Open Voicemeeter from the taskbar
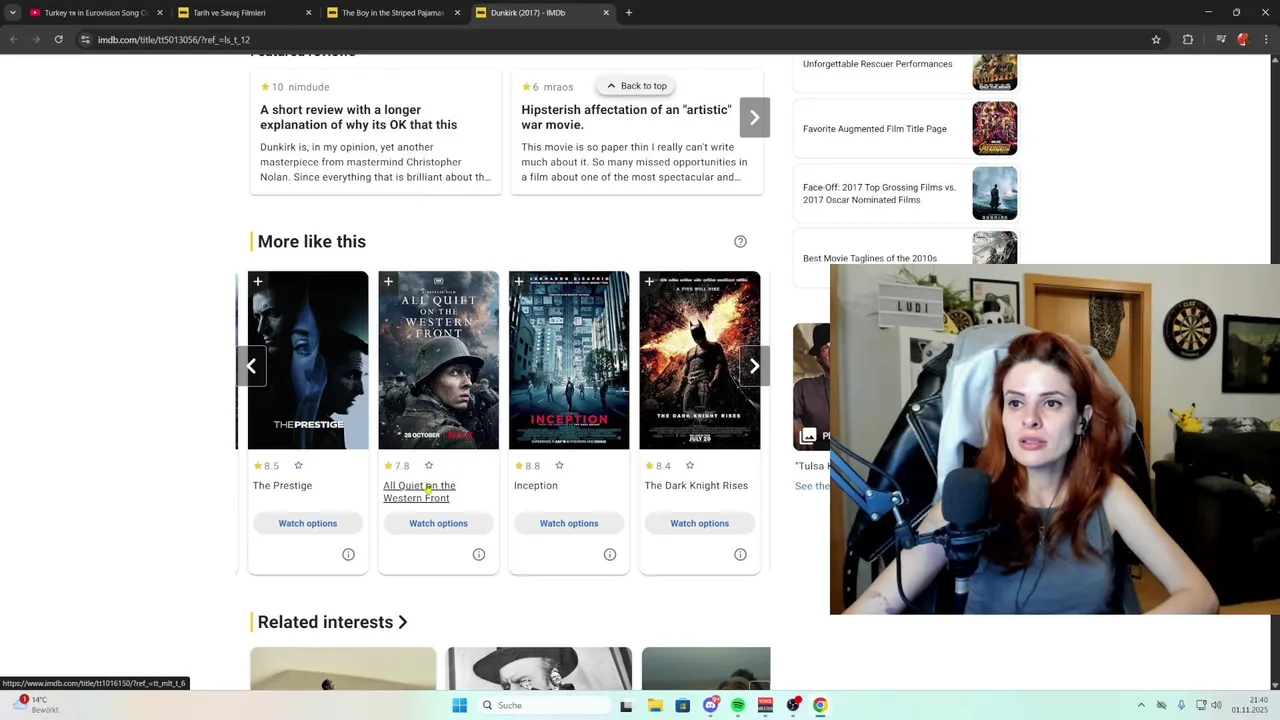 pos(765,705)
